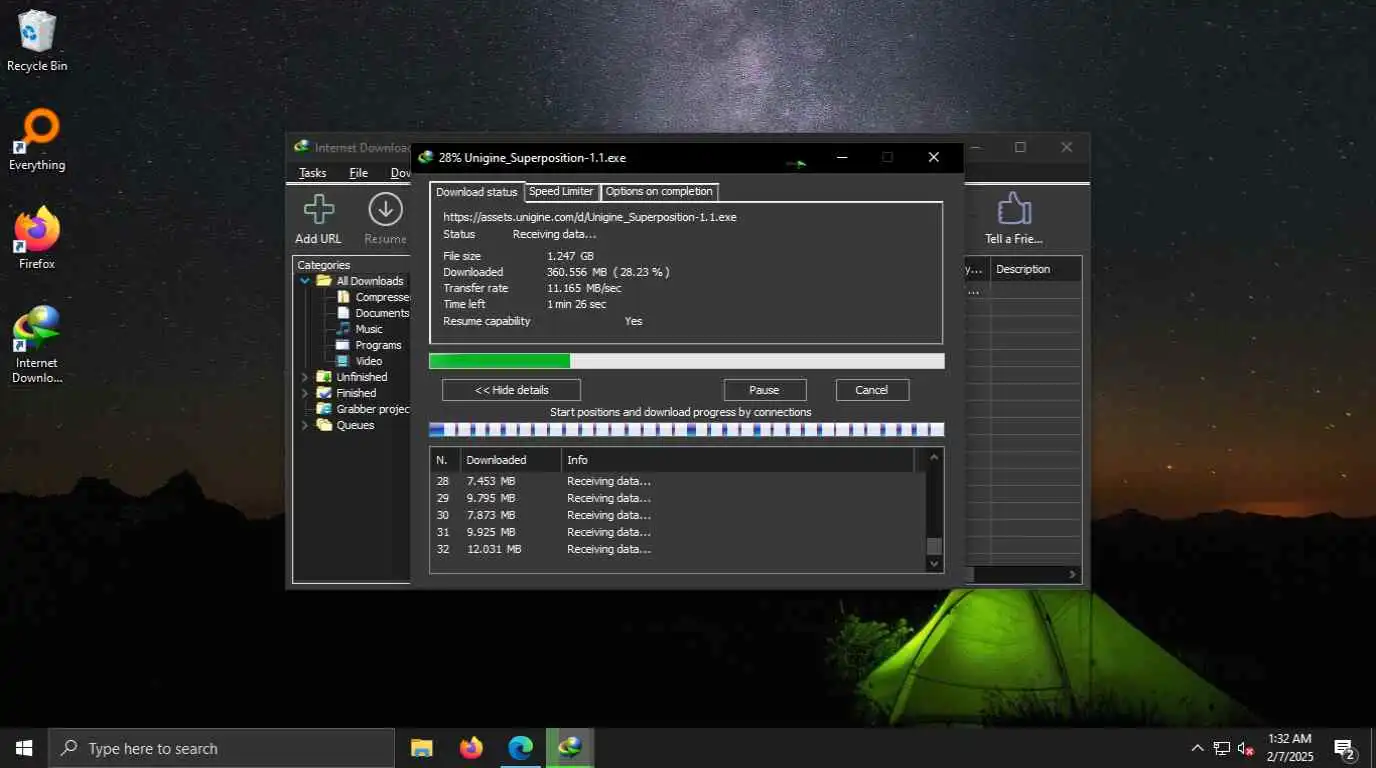
Task: Click the muted volume tray icon
Action: tap(1246, 748)
